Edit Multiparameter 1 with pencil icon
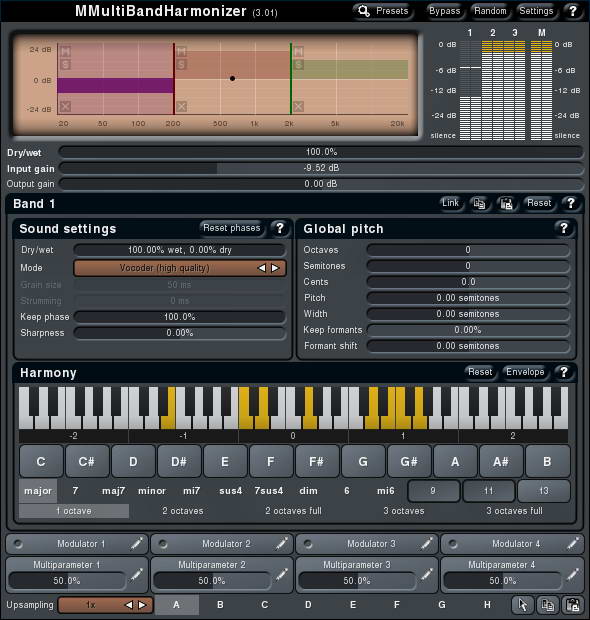590x620 pixels. 136,575
